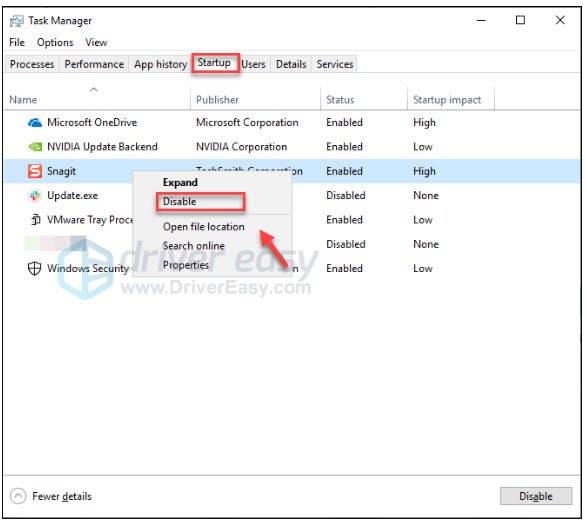The image size is (586, 522).
Task: Collapse view with Fewer details arrow
Action: 18,497
